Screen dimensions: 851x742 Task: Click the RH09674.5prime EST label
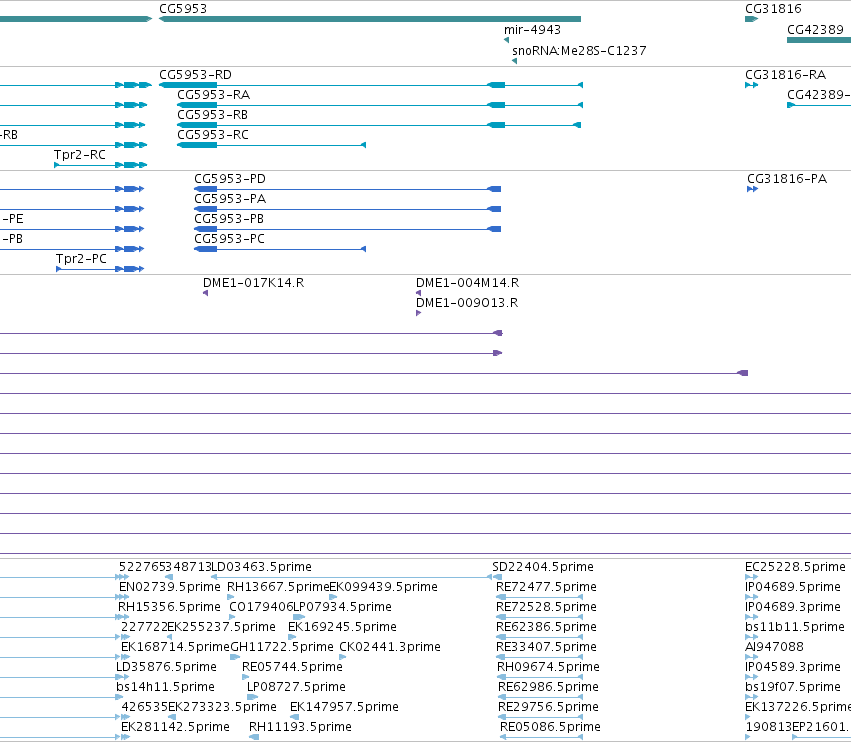pos(548,667)
